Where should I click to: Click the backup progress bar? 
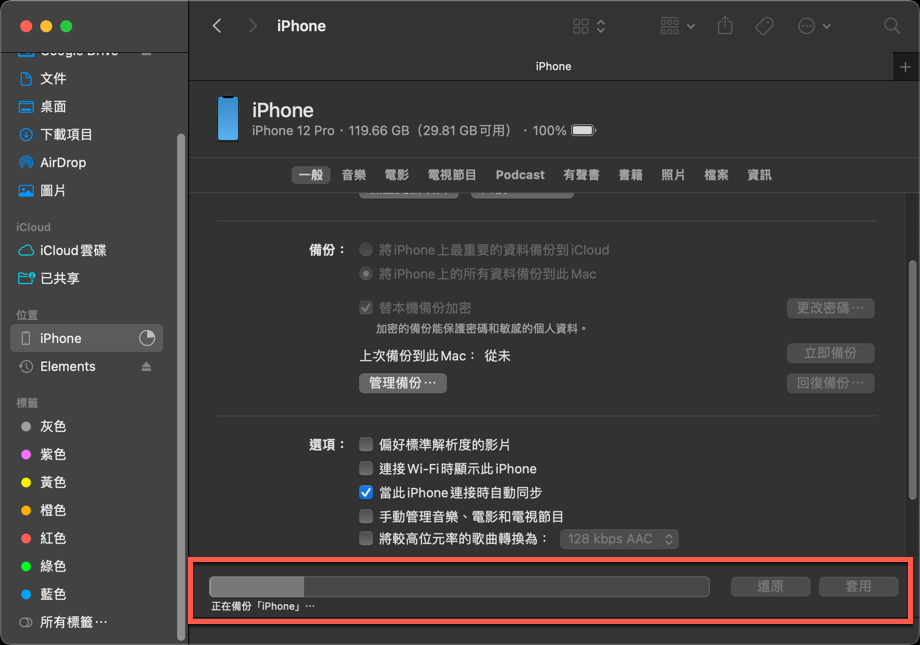(459, 586)
